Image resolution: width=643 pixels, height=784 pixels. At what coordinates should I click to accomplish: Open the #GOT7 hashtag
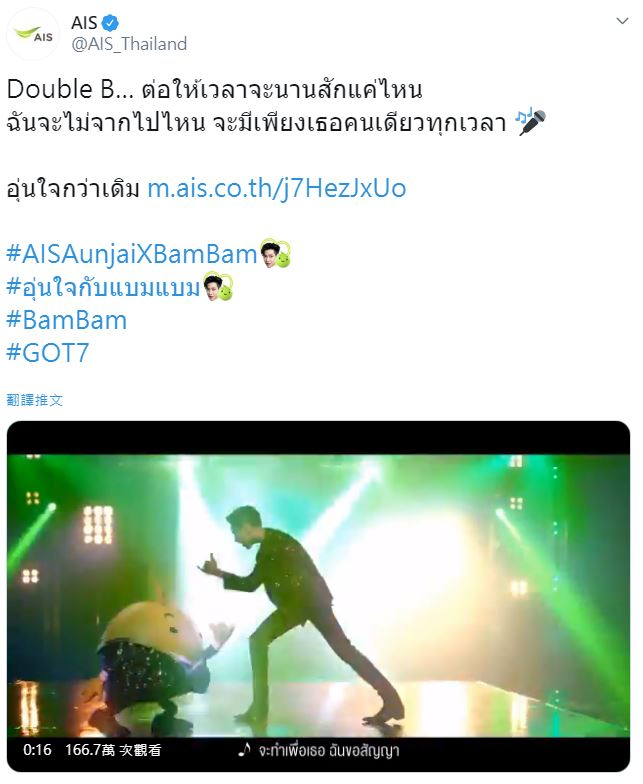tap(48, 353)
